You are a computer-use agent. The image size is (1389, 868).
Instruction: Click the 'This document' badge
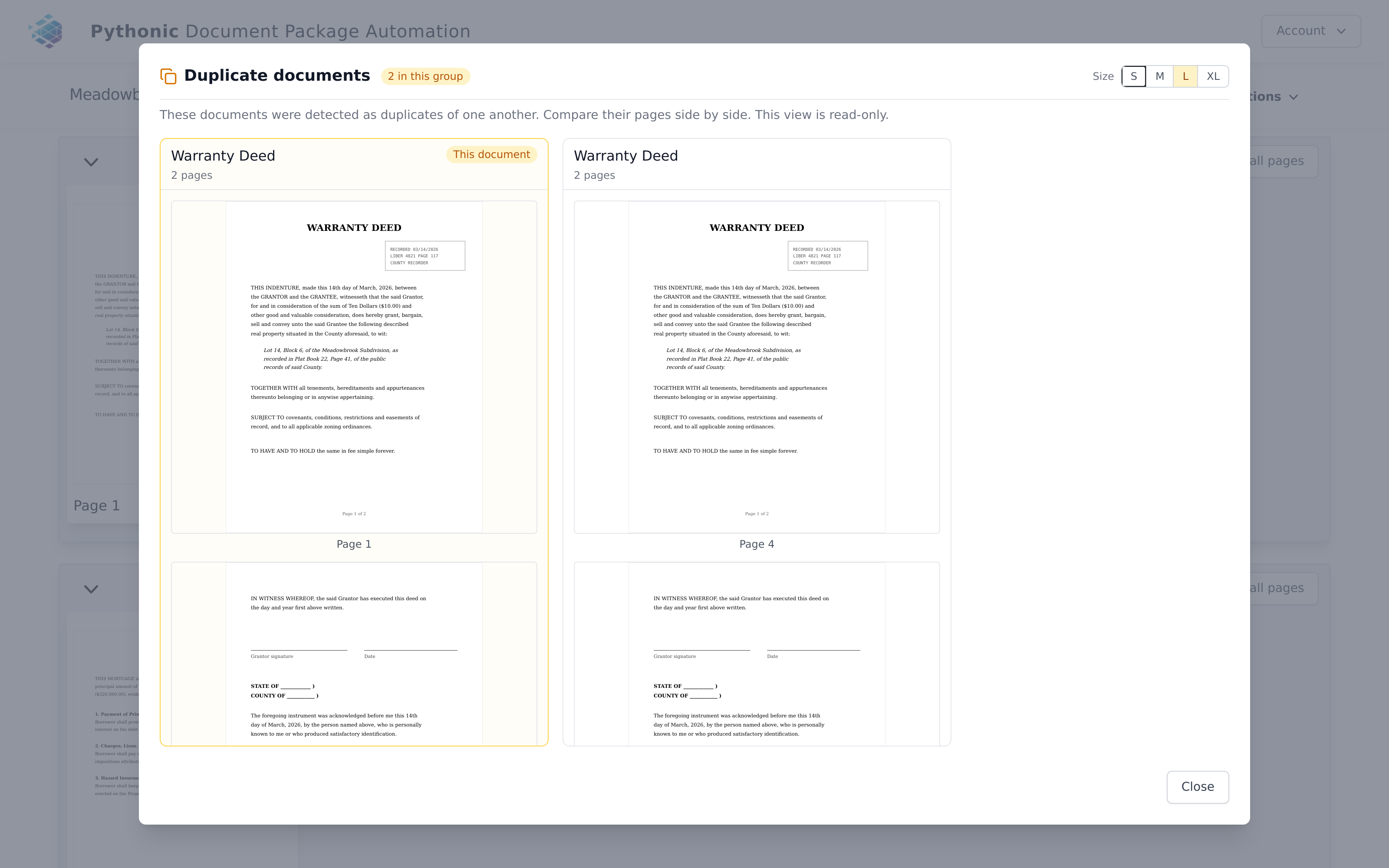491,155
